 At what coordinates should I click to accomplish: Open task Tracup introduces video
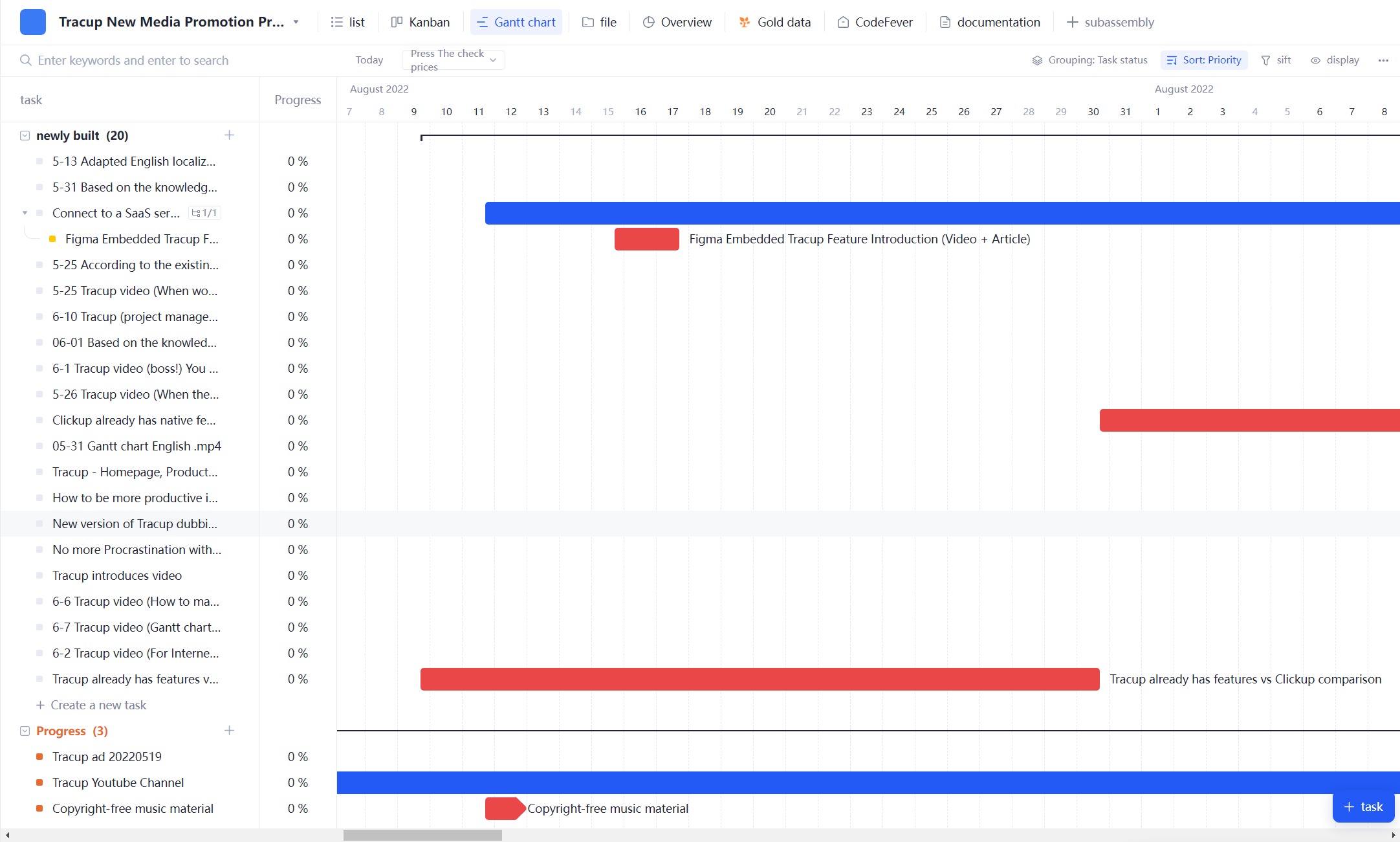pos(117,575)
